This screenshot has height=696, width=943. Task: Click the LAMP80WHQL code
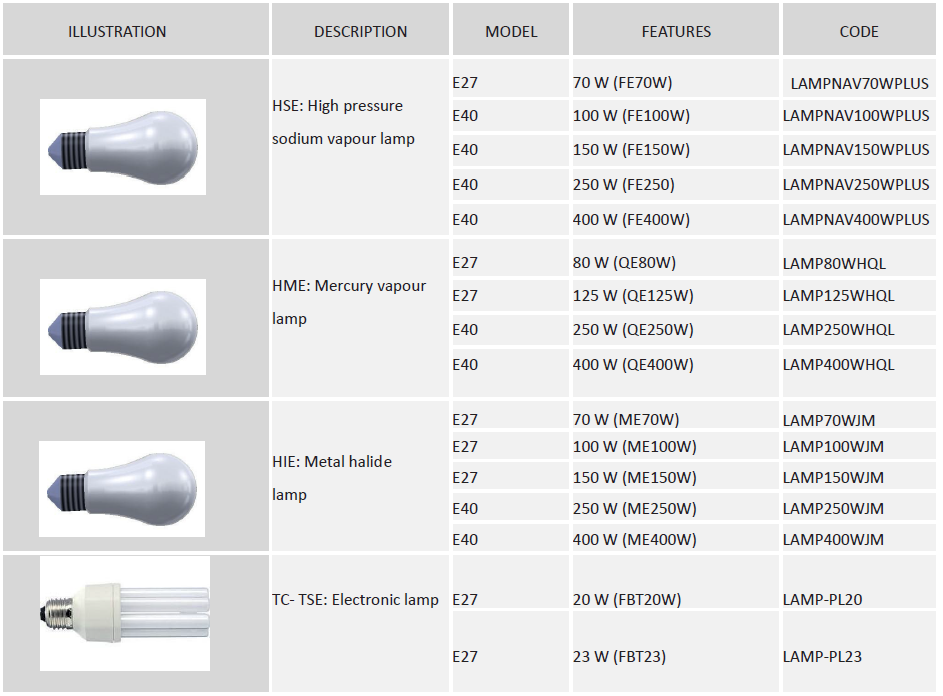[834, 264]
